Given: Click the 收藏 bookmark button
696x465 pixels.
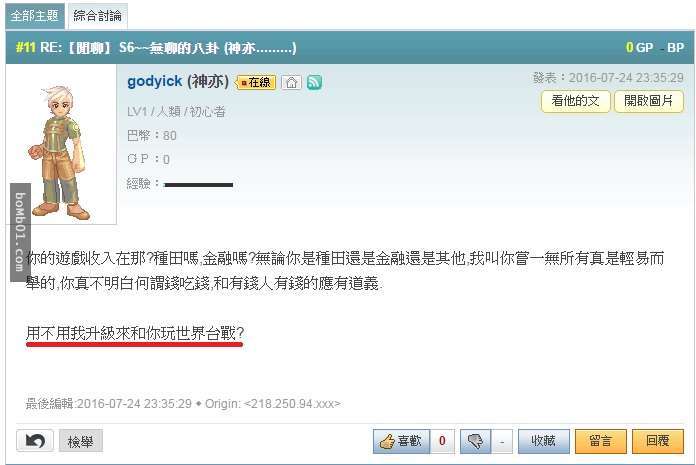Looking at the screenshot, I should (x=544, y=441).
